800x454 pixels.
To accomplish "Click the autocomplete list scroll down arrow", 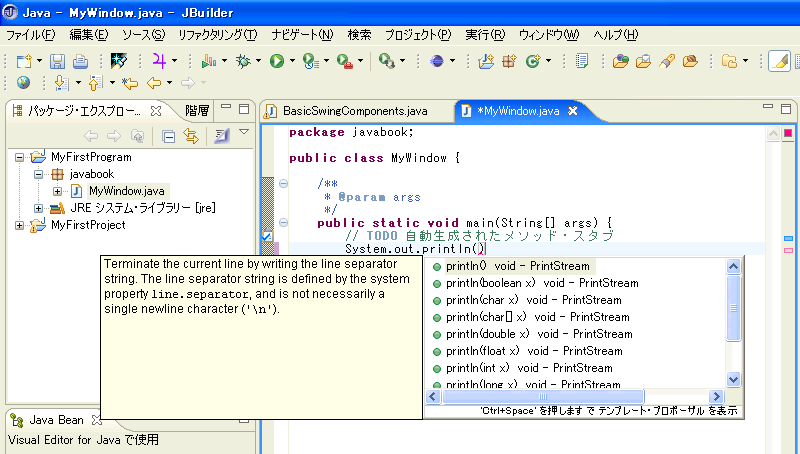I will 733,379.
